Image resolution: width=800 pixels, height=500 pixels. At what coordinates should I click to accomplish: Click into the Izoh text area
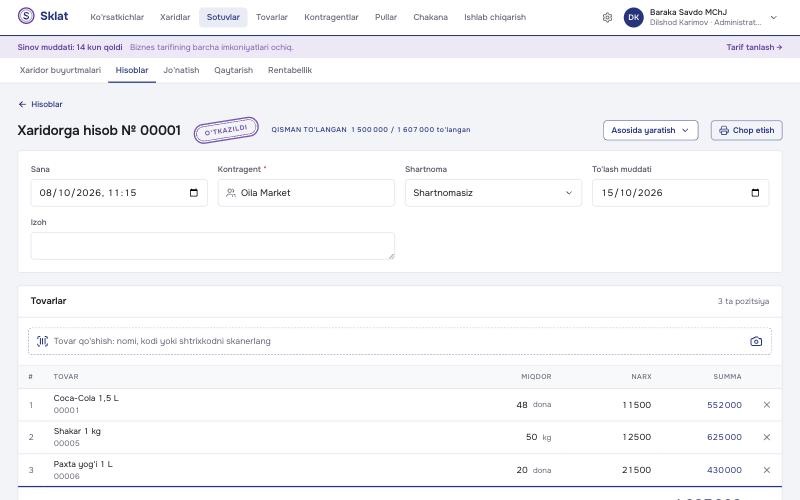213,246
